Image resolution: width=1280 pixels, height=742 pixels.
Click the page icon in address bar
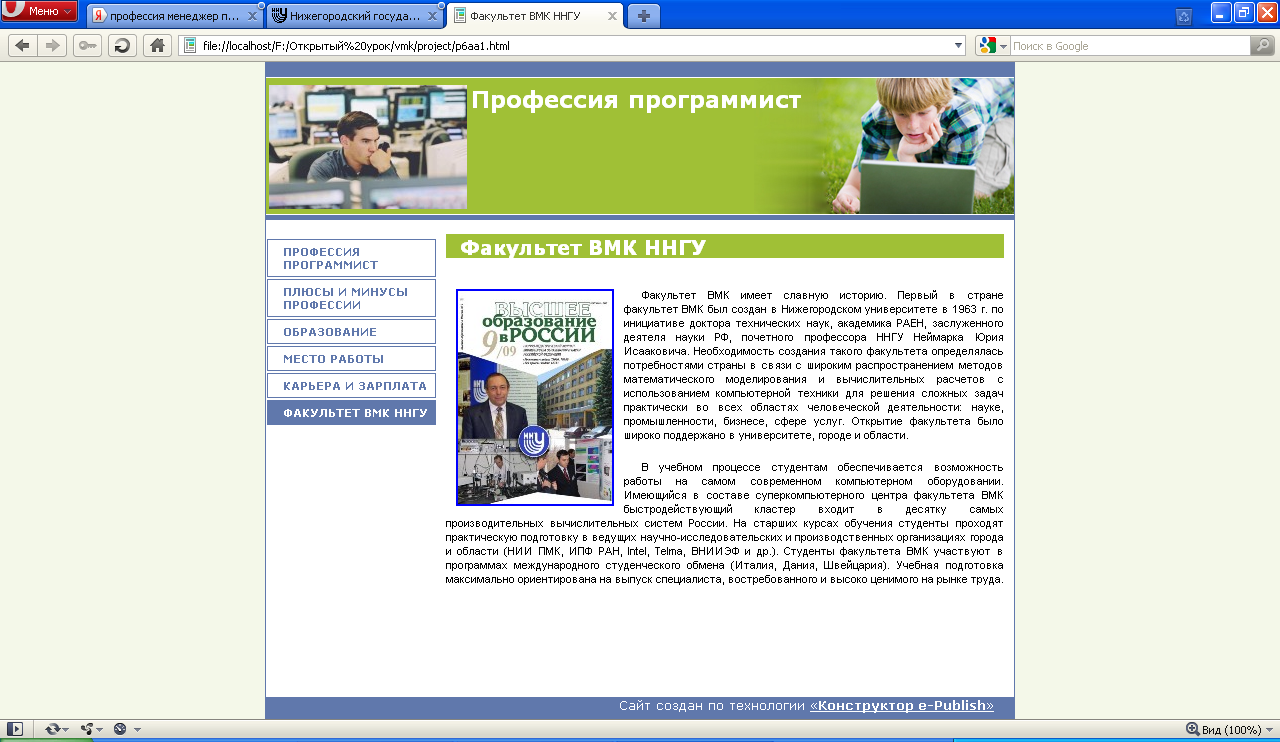pyautogui.click(x=190, y=46)
